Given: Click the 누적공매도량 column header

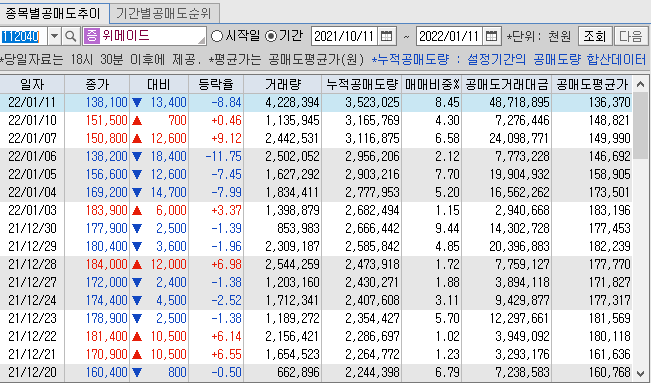Looking at the screenshot, I should click(362, 84).
